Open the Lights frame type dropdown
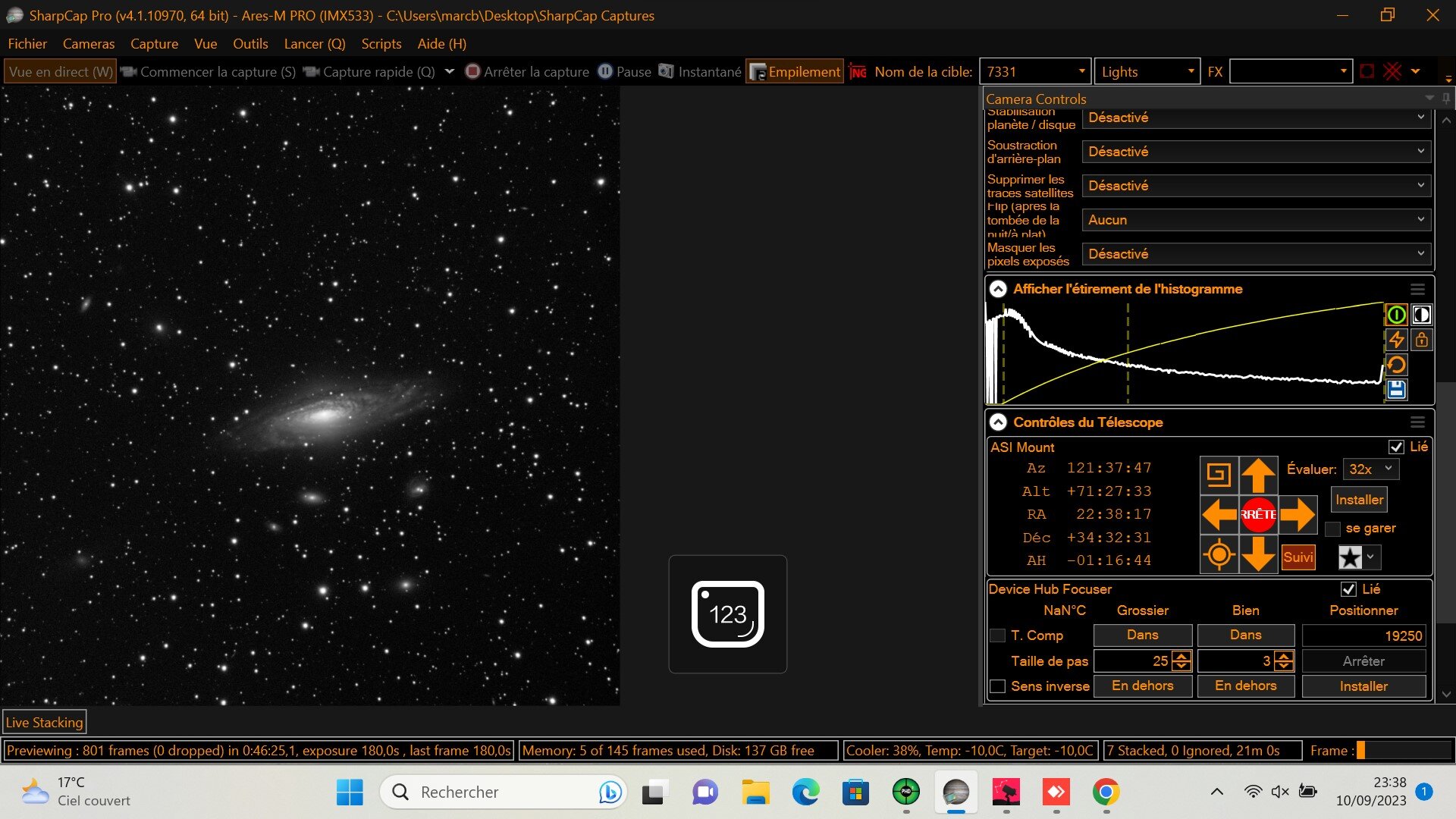This screenshot has width=1456, height=819. [x=1147, y=71]
